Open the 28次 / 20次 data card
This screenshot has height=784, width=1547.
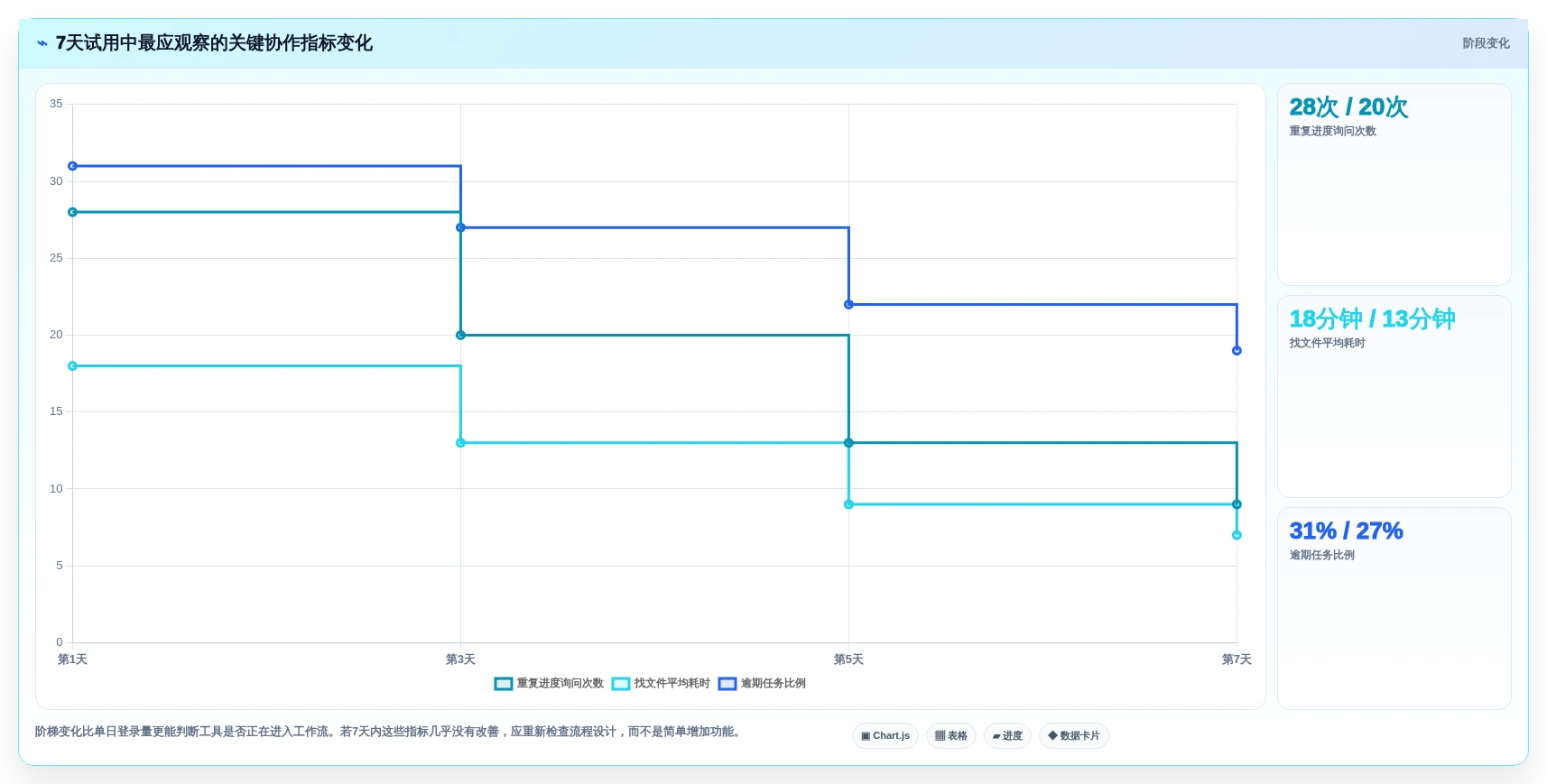pyautogui.click(x=1394, y=185)
